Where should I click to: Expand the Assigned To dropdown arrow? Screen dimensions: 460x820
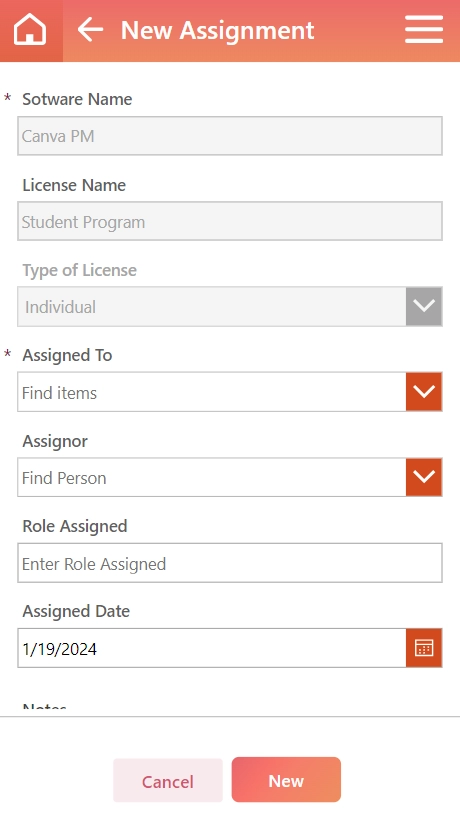click(424, 392)
